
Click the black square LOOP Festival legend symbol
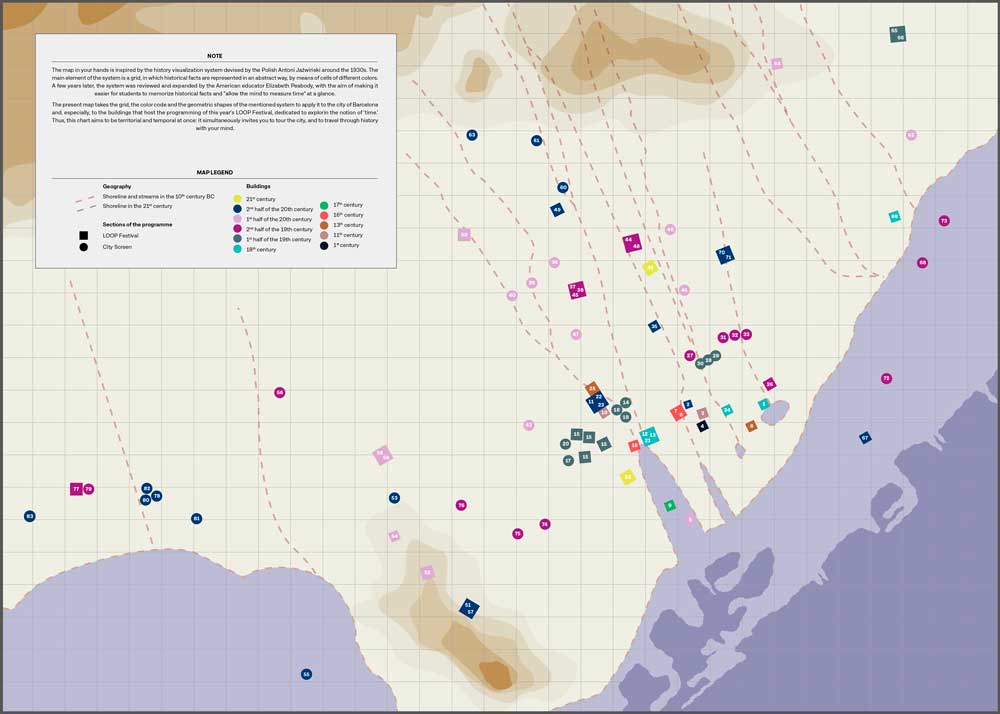84,236
